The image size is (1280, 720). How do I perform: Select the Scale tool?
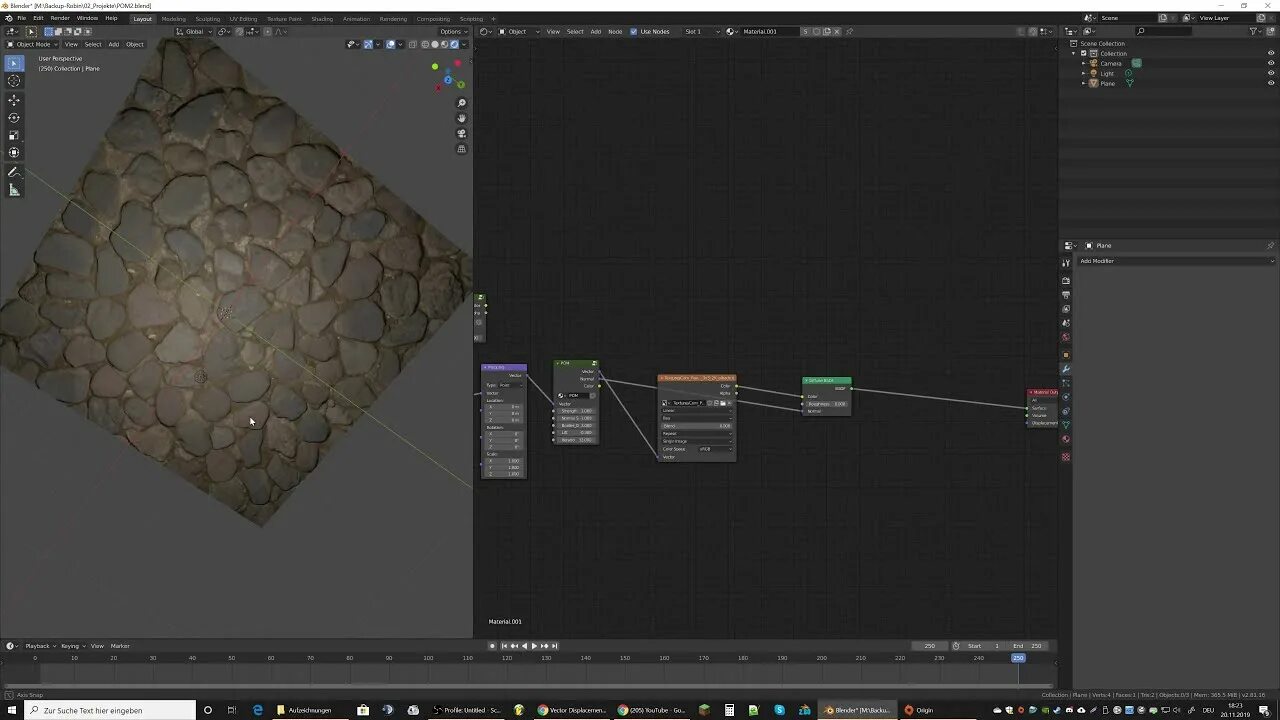pyautogui.click(x=14, y=135)
